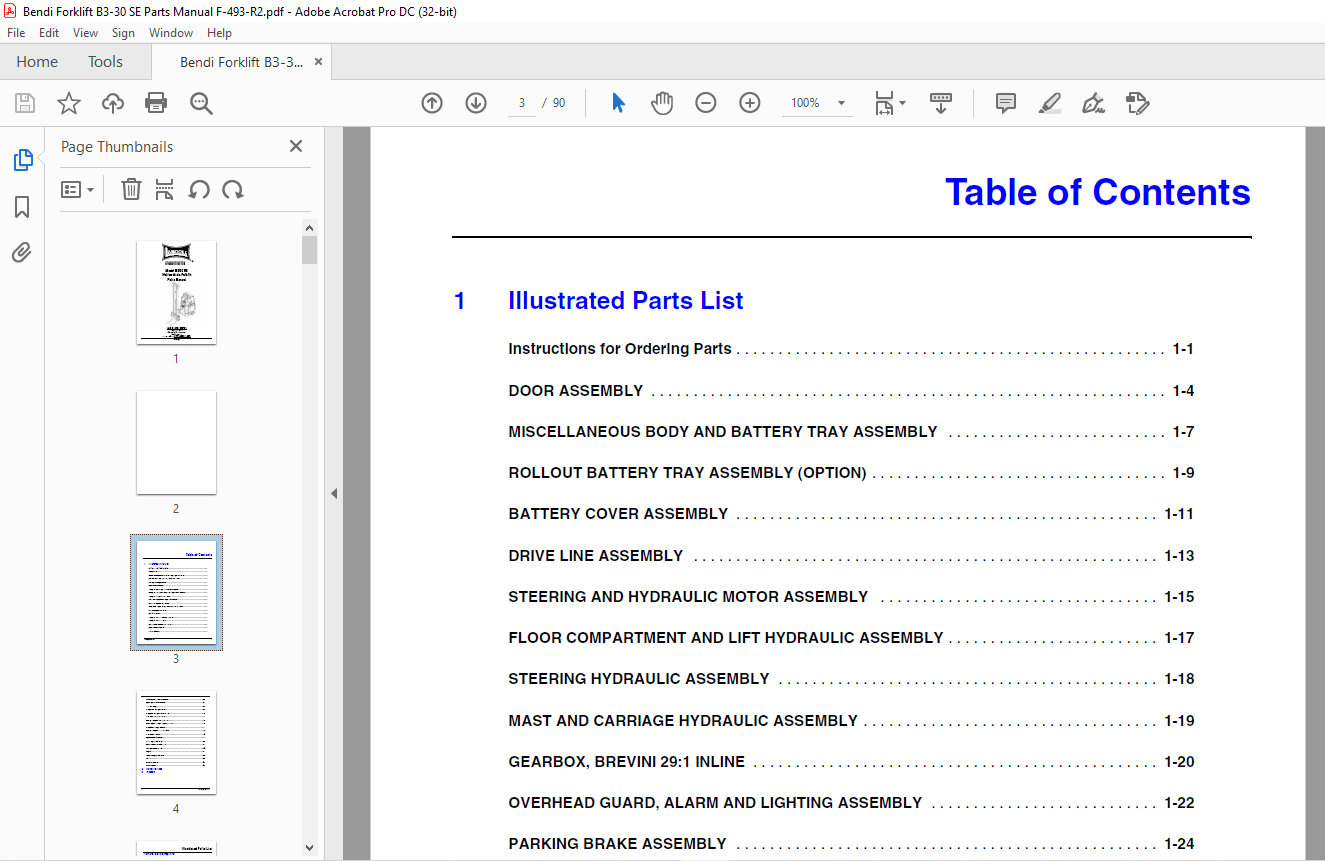Viewport: 1325px width, 861px height.
Task: Open STEERING HYDRAULIC ASSEMBLY entry
Action: pyautogui.click(x=851, y=679)
